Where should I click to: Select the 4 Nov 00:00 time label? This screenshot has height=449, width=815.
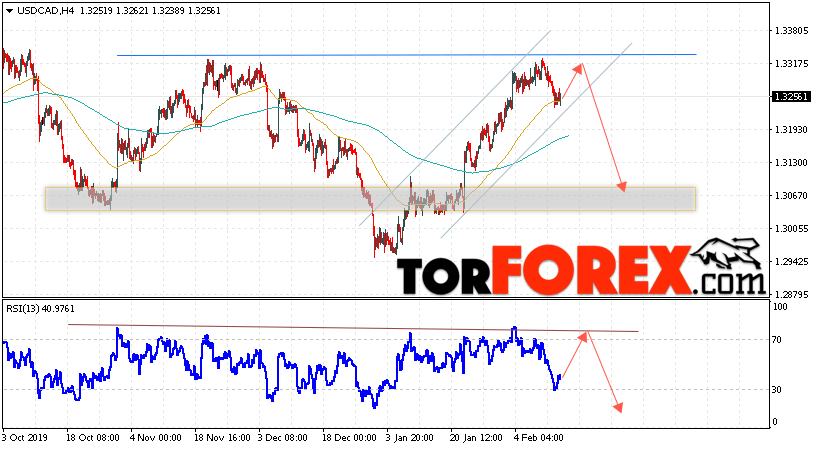(x=156, y=438)
